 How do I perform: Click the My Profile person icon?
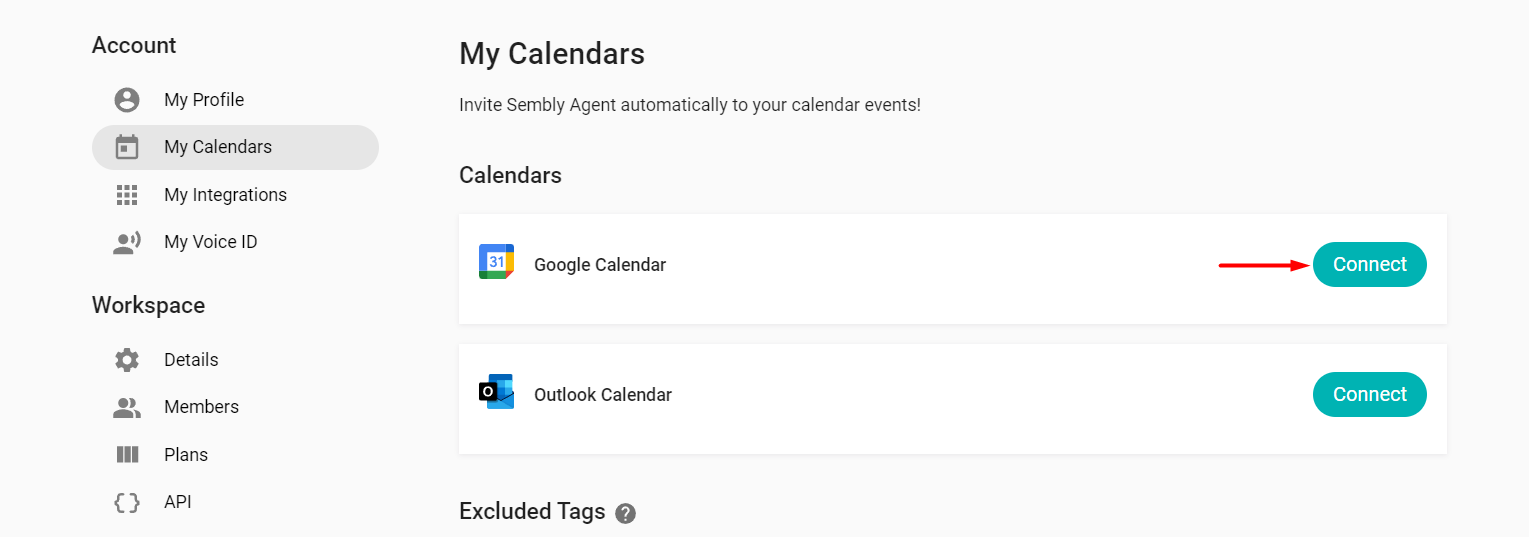(x=127, y=100)
